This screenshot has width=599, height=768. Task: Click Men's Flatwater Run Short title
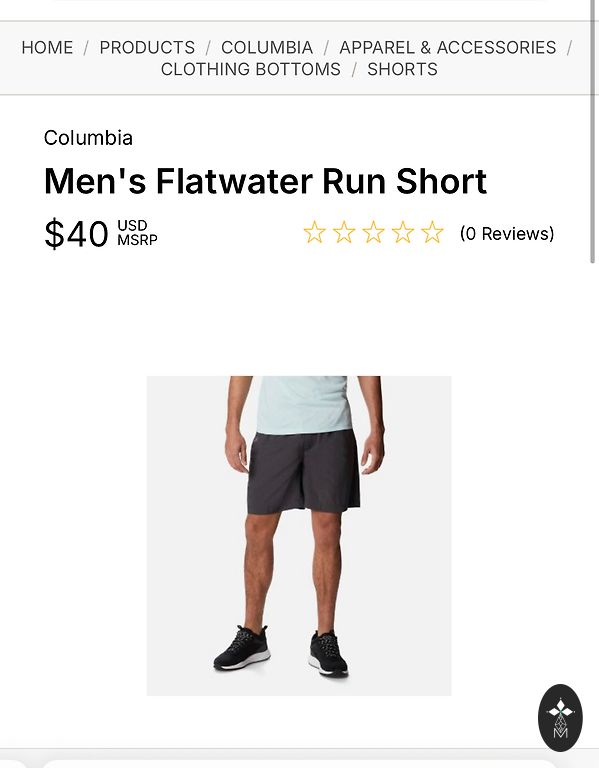tap(265, 181)
